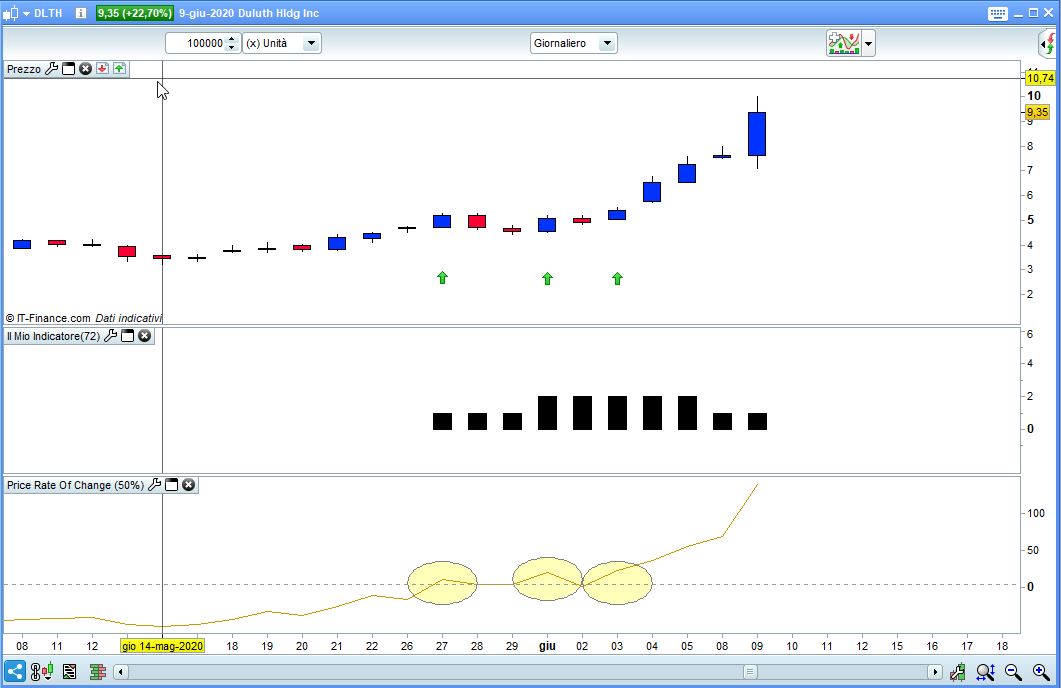Click the link charts candlestick icon
This screenshot has height=688, width=1061.
tap(42, 672)
